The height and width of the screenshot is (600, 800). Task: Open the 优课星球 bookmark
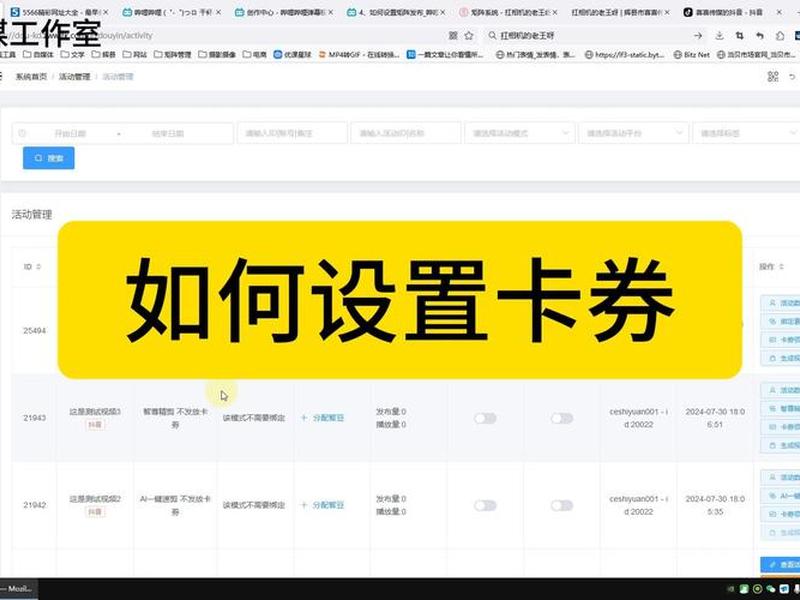[x=292, y=54]
